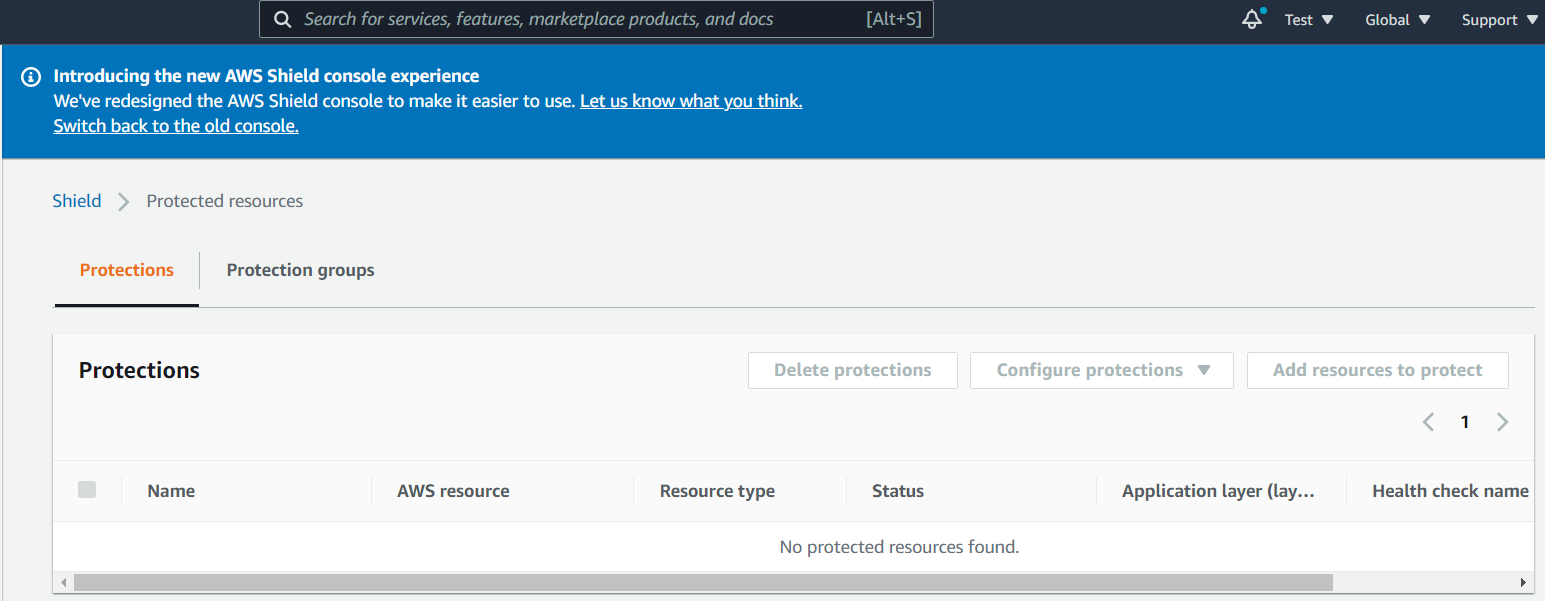Expand Configure protections dropdown button

point(1101,370)
